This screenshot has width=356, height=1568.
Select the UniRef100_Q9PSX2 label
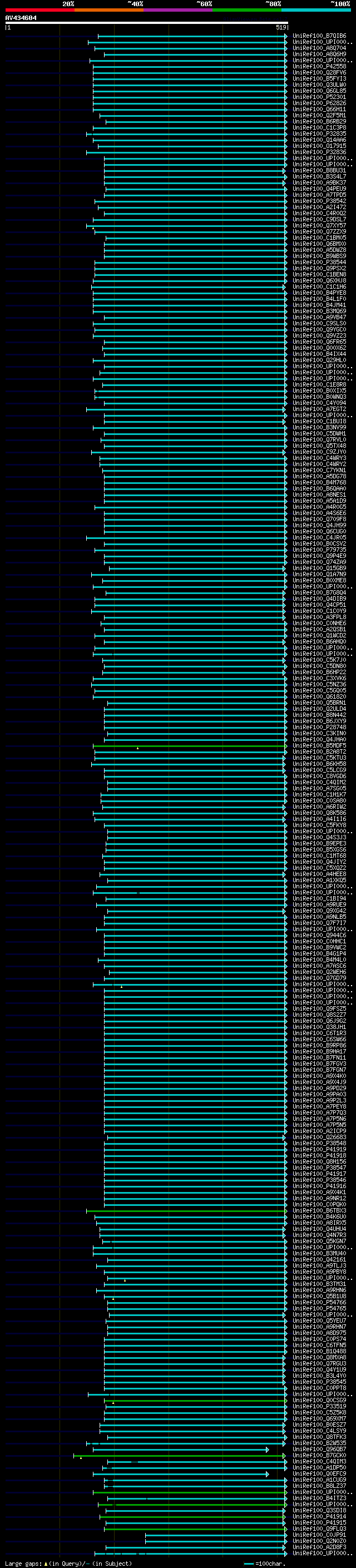pyautogui.click(x=319, y=269)
